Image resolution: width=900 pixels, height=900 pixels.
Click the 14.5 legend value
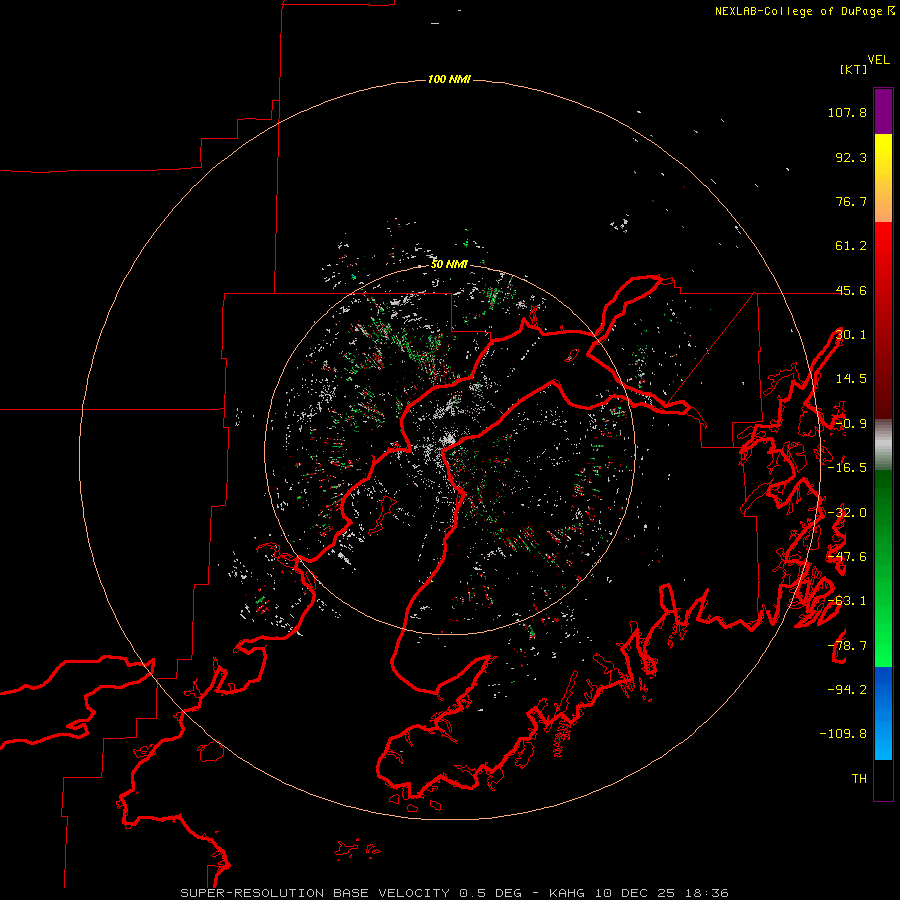pos(851,379)
